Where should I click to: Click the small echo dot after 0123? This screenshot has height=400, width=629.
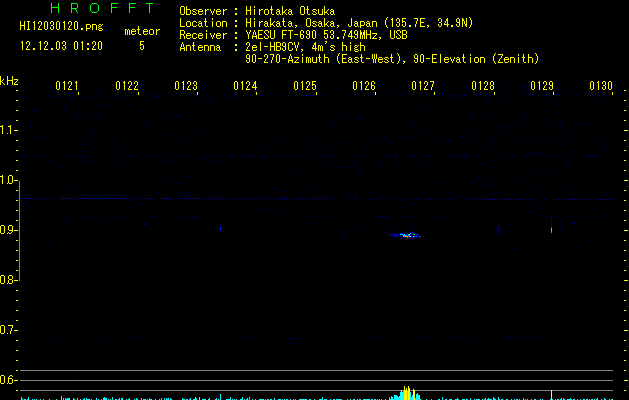pos(220,228)
